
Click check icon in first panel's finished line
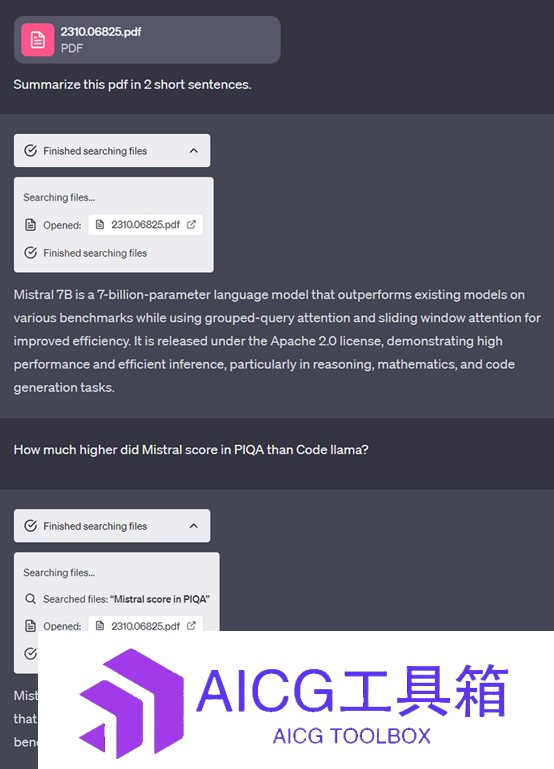[30, 253]
